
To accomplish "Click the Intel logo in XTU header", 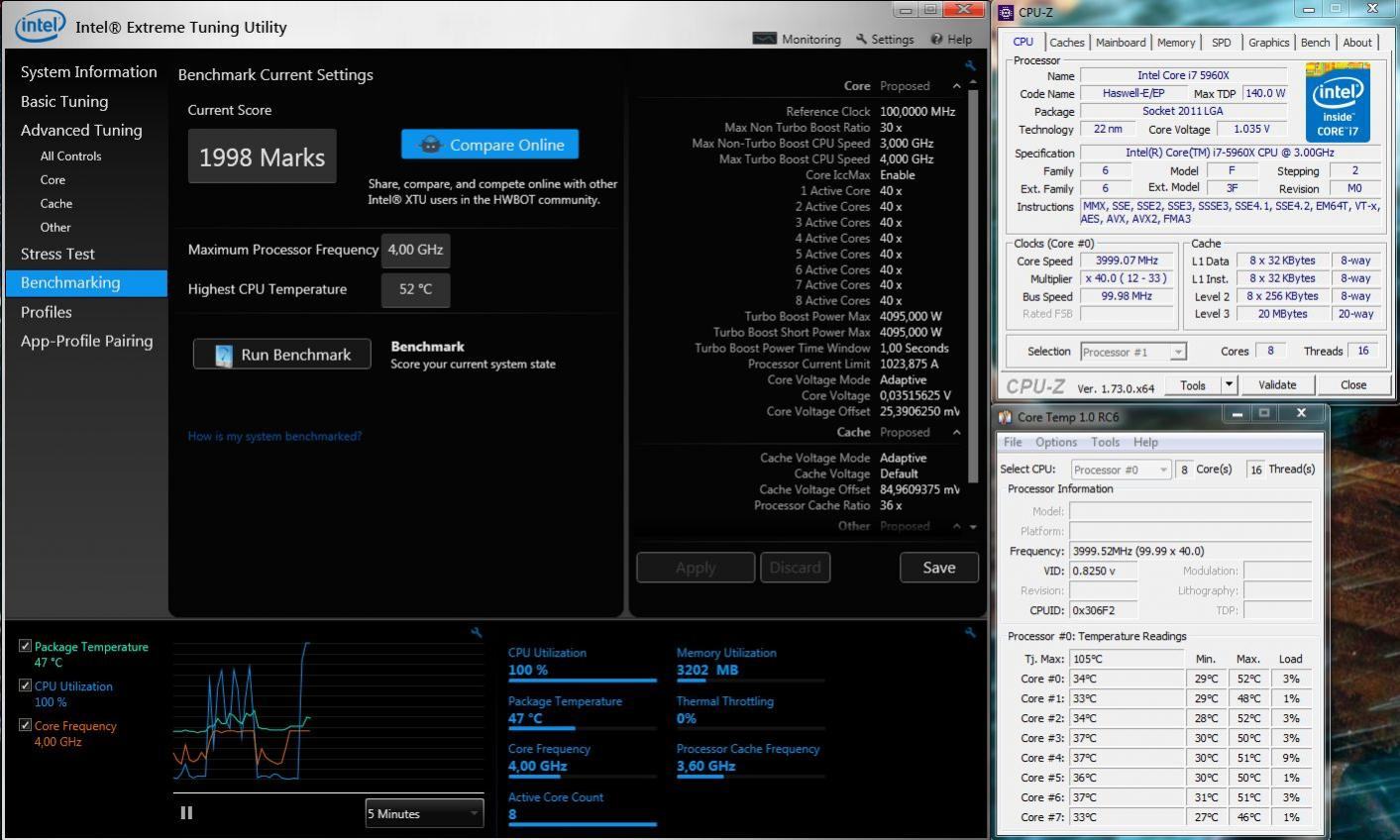I will [40, 25].
